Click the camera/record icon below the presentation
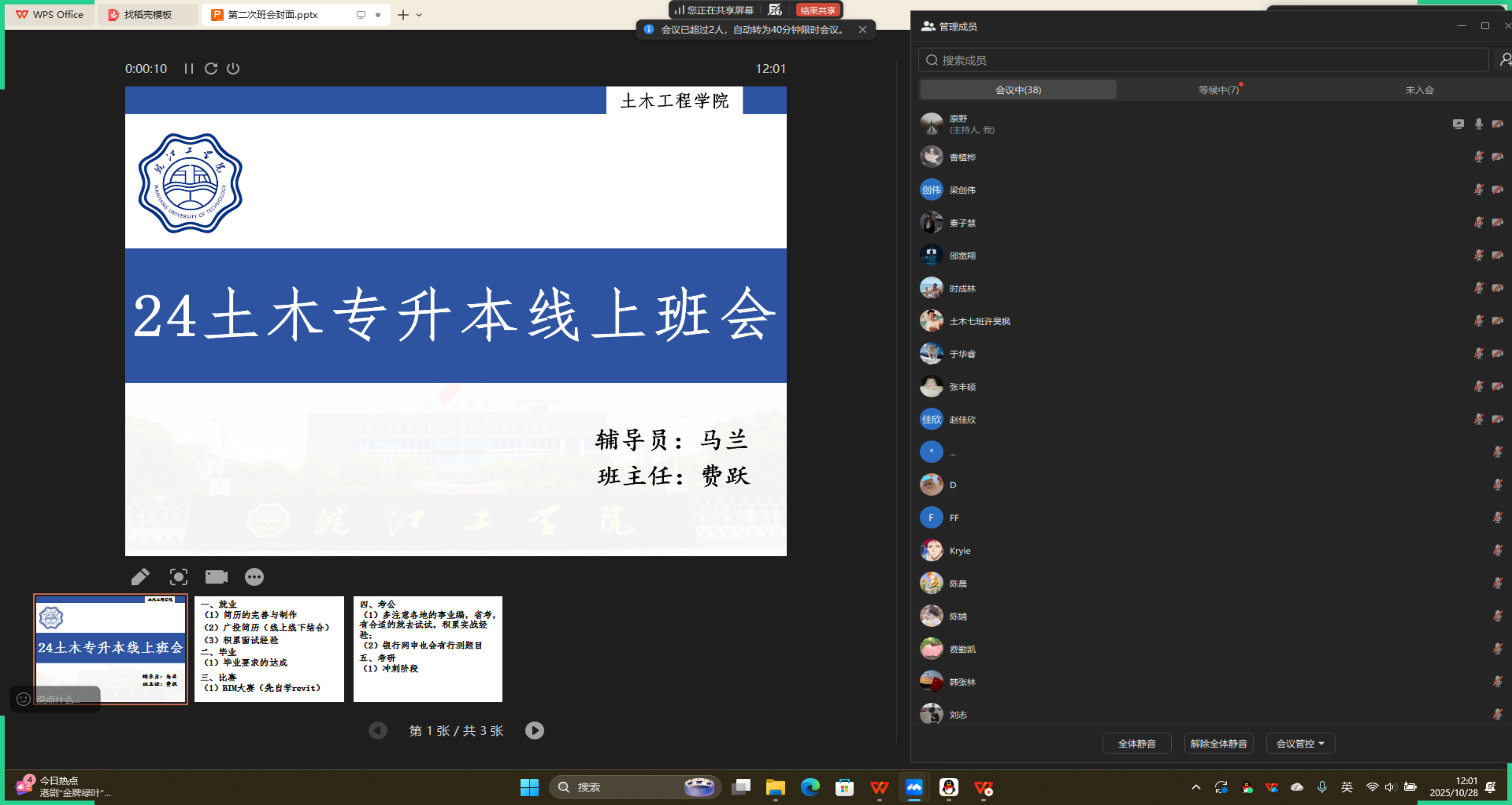The image size is (1512, 805). point(217,577)
